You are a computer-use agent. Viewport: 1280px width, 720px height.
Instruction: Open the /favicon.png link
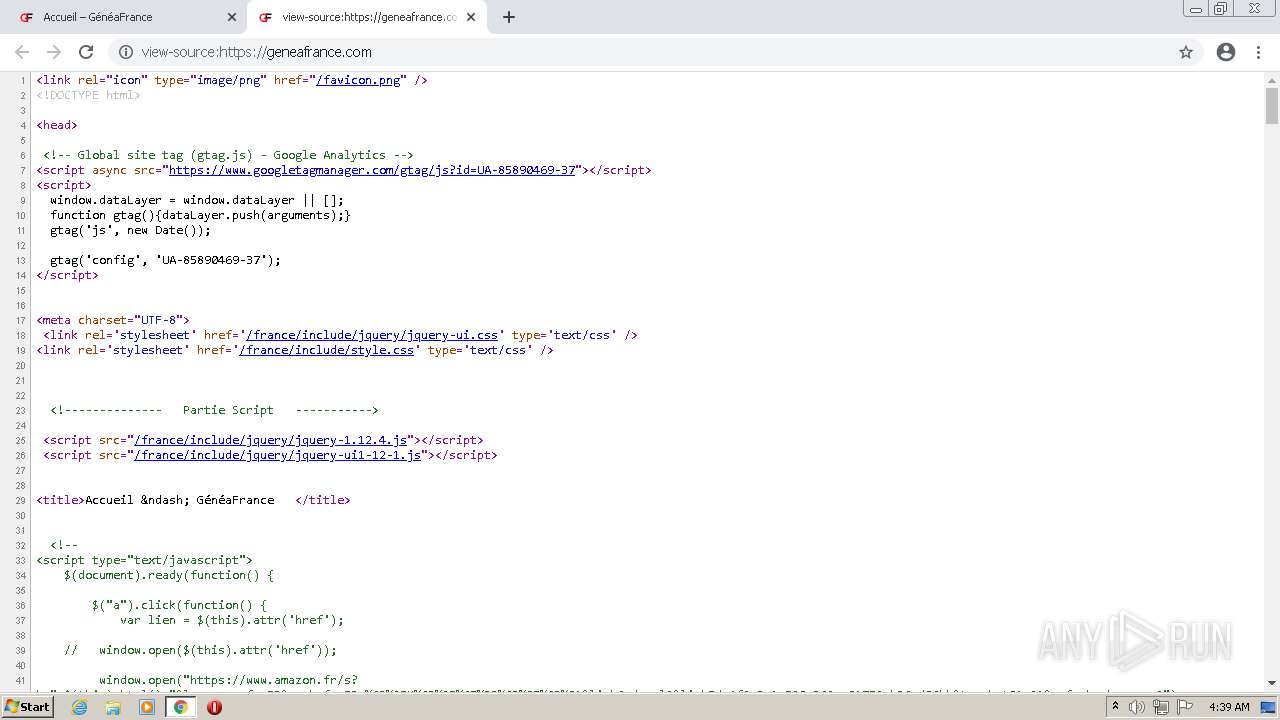coord(358,80)
